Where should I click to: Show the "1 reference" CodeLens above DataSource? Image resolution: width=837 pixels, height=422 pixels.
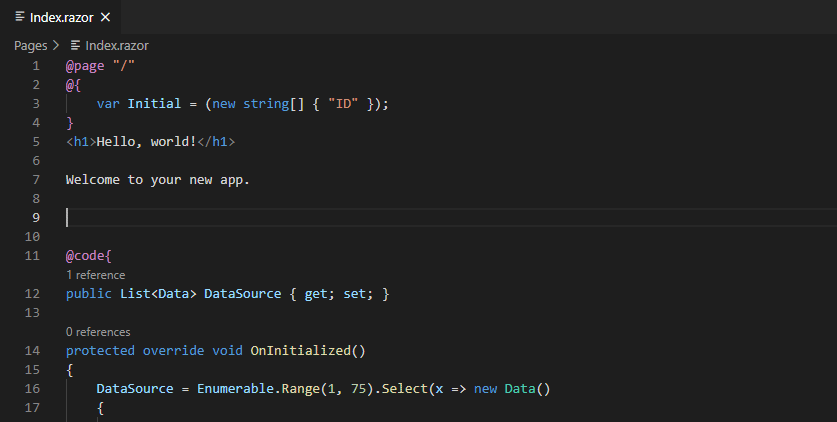coord(96,275)
